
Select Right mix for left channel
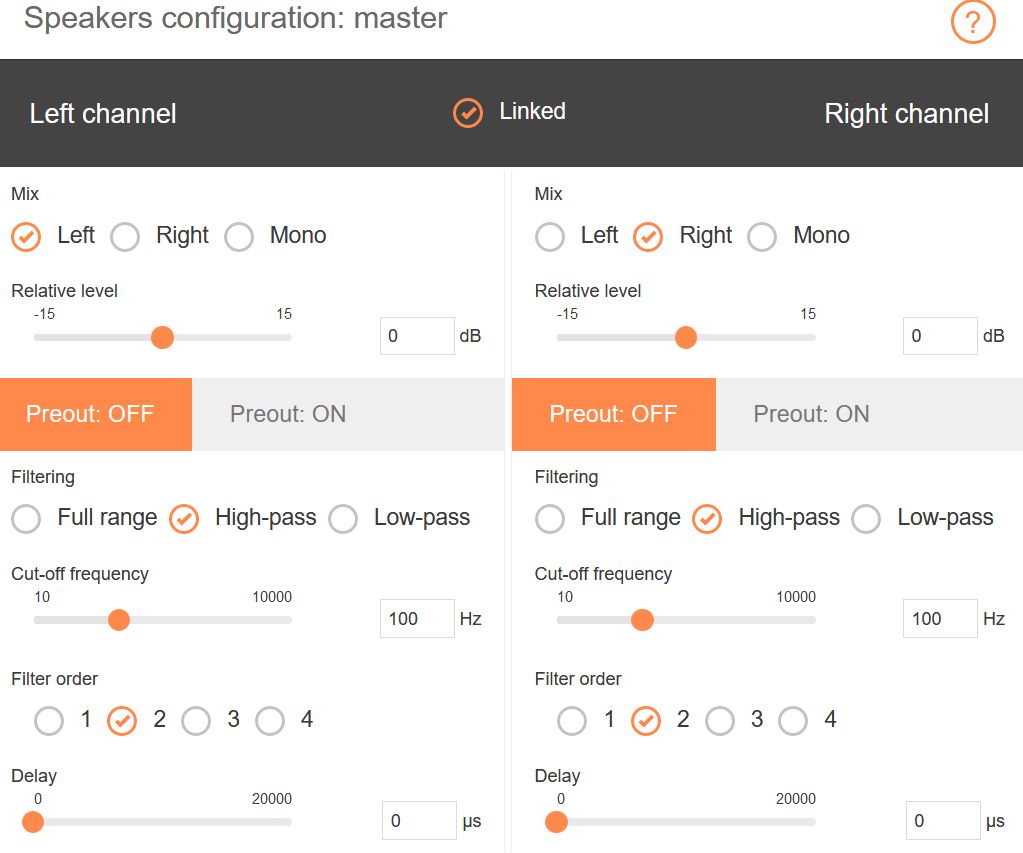tap(125, 237)
